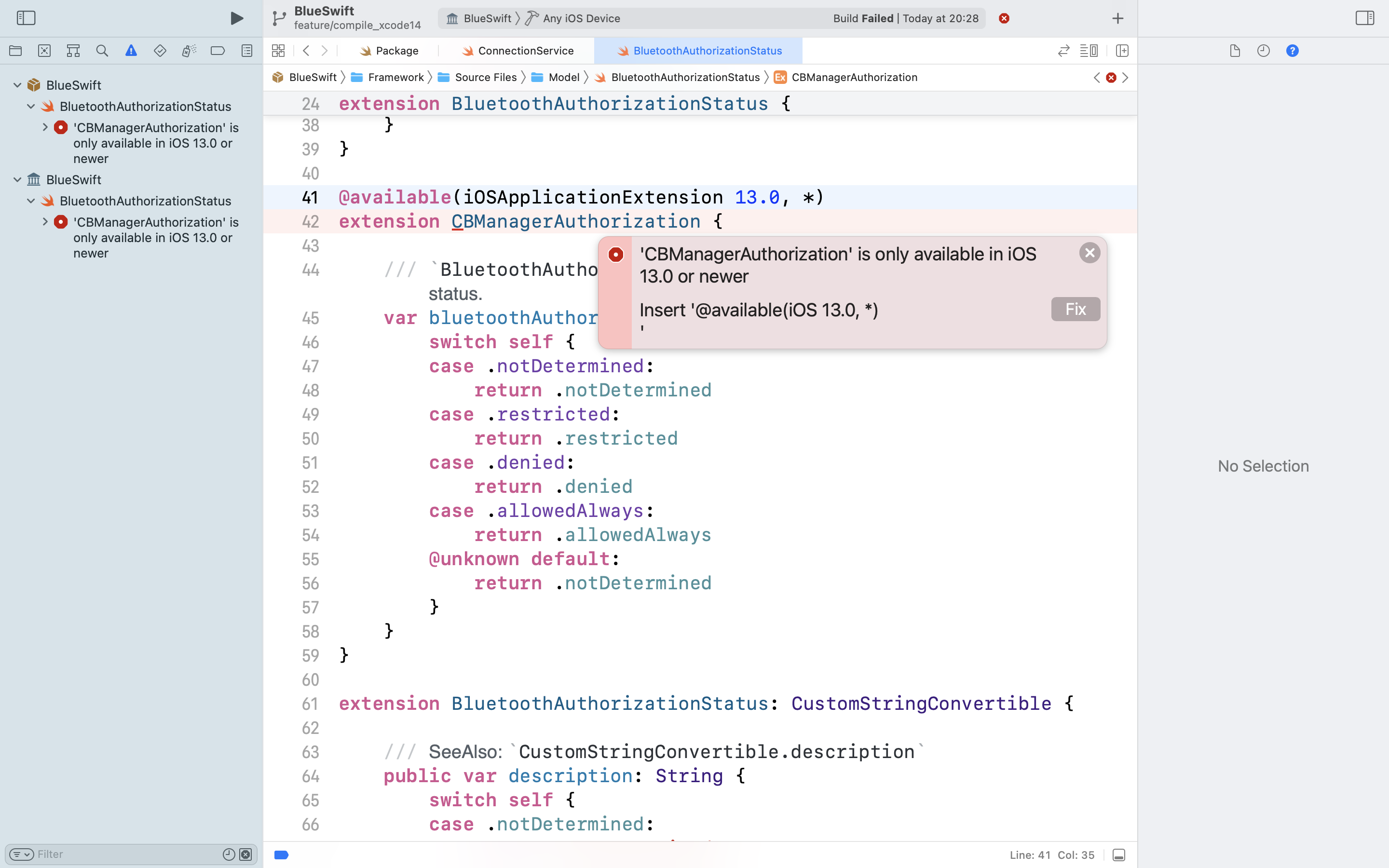Select the Source Control navigator icon

(44, 51)
